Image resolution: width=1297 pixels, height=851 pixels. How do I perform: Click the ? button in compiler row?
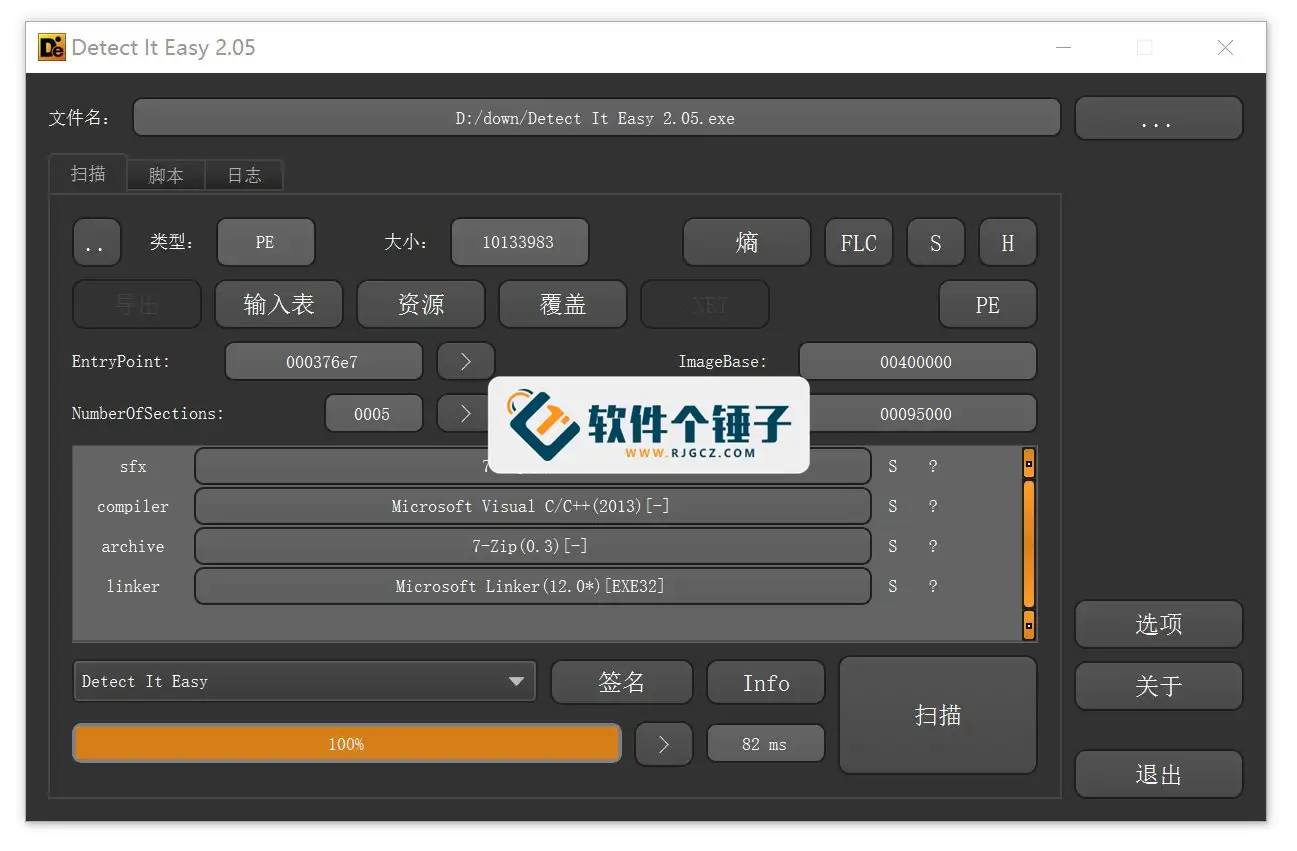(932, 506)
